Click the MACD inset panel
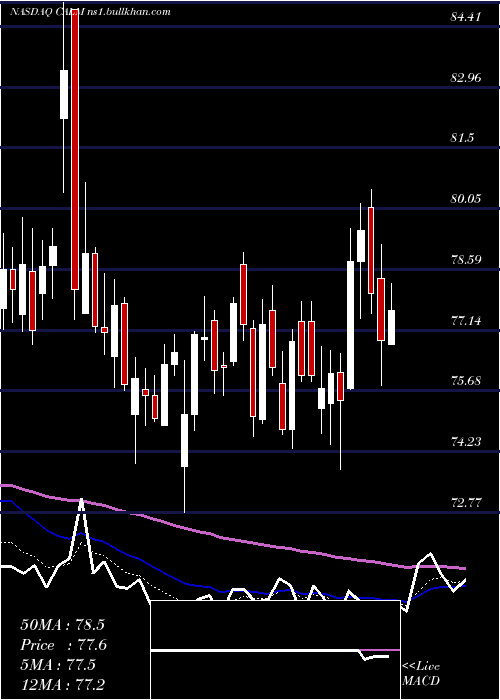This screenshot has height=700, width=500. click(x=275, y=650)
